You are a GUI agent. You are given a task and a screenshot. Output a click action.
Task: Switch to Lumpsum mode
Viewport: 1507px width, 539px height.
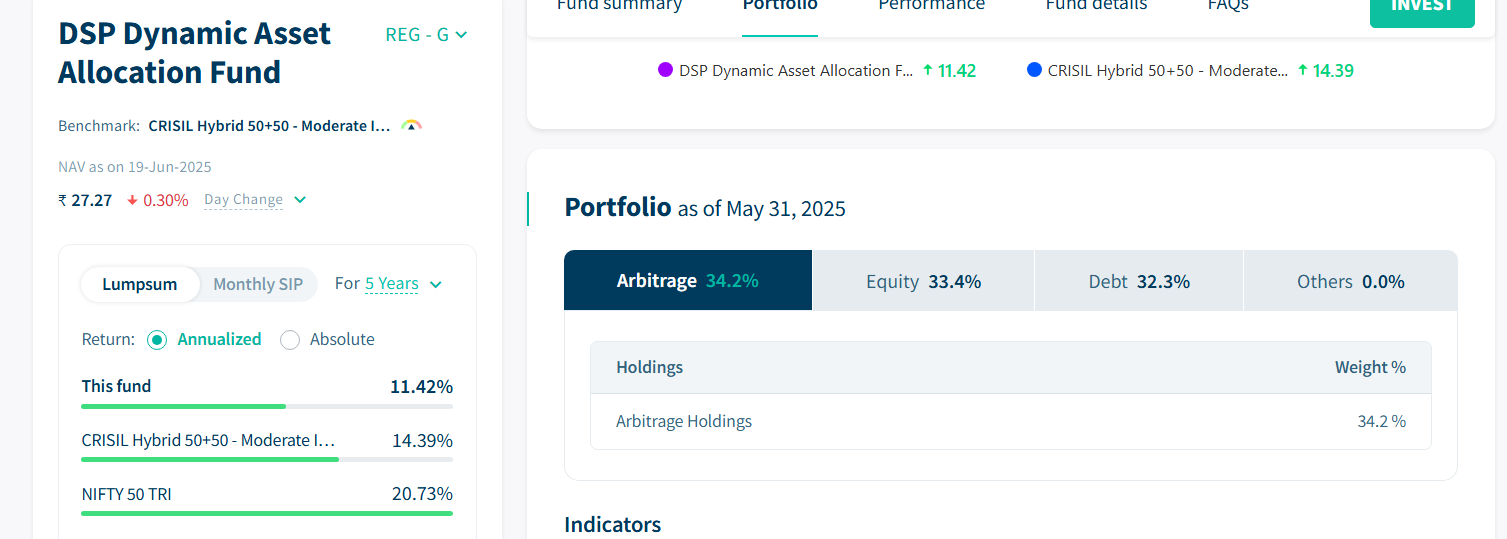tap(140, 284)
